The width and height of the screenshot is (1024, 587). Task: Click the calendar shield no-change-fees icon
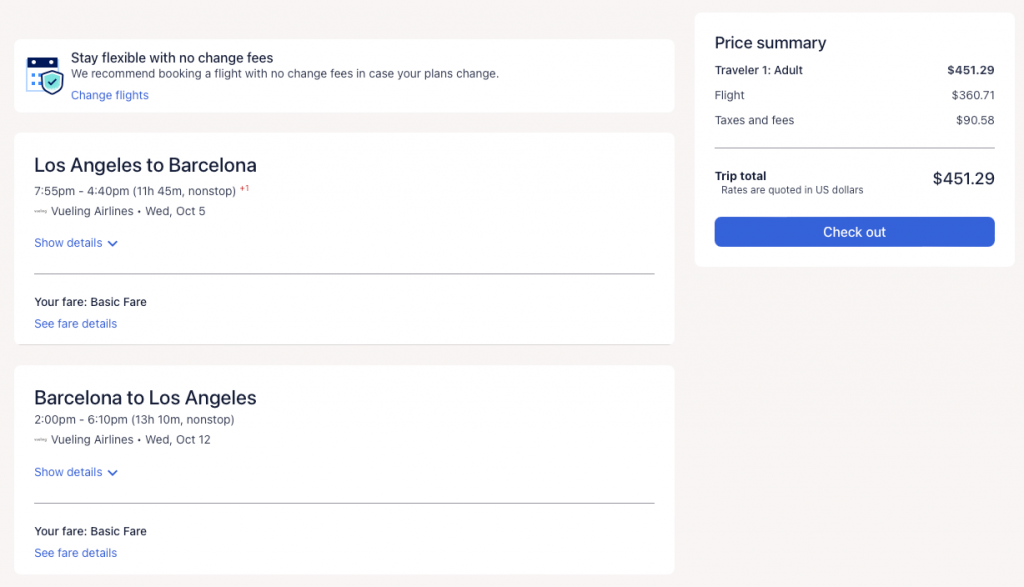[45, 75]
